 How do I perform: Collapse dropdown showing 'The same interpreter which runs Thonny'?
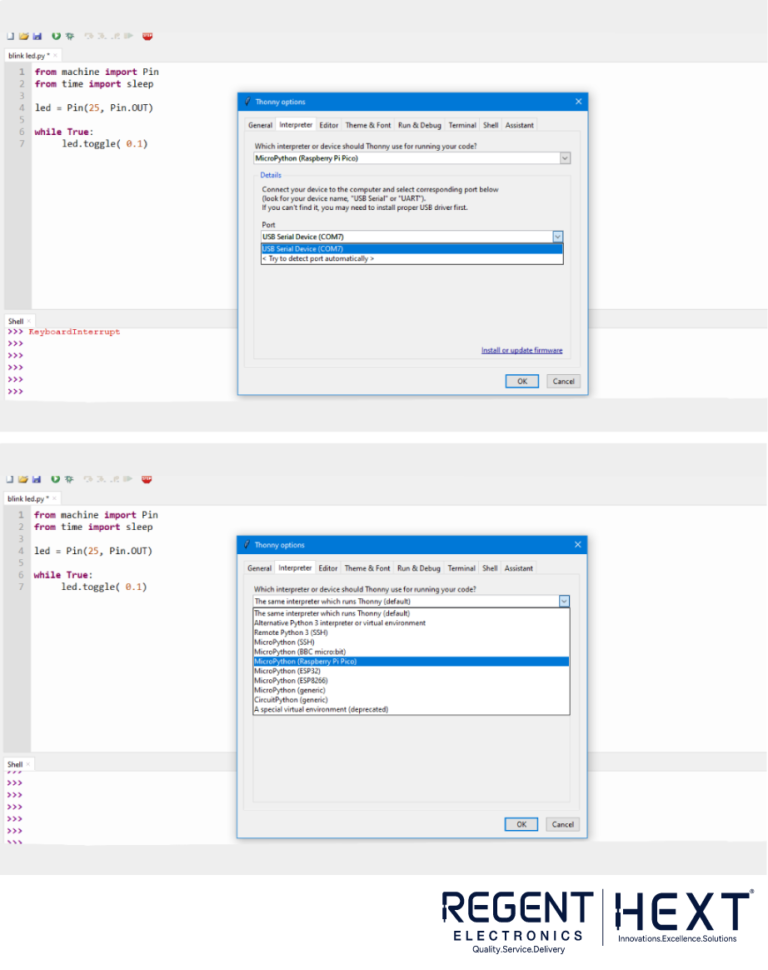coord(564,602)
